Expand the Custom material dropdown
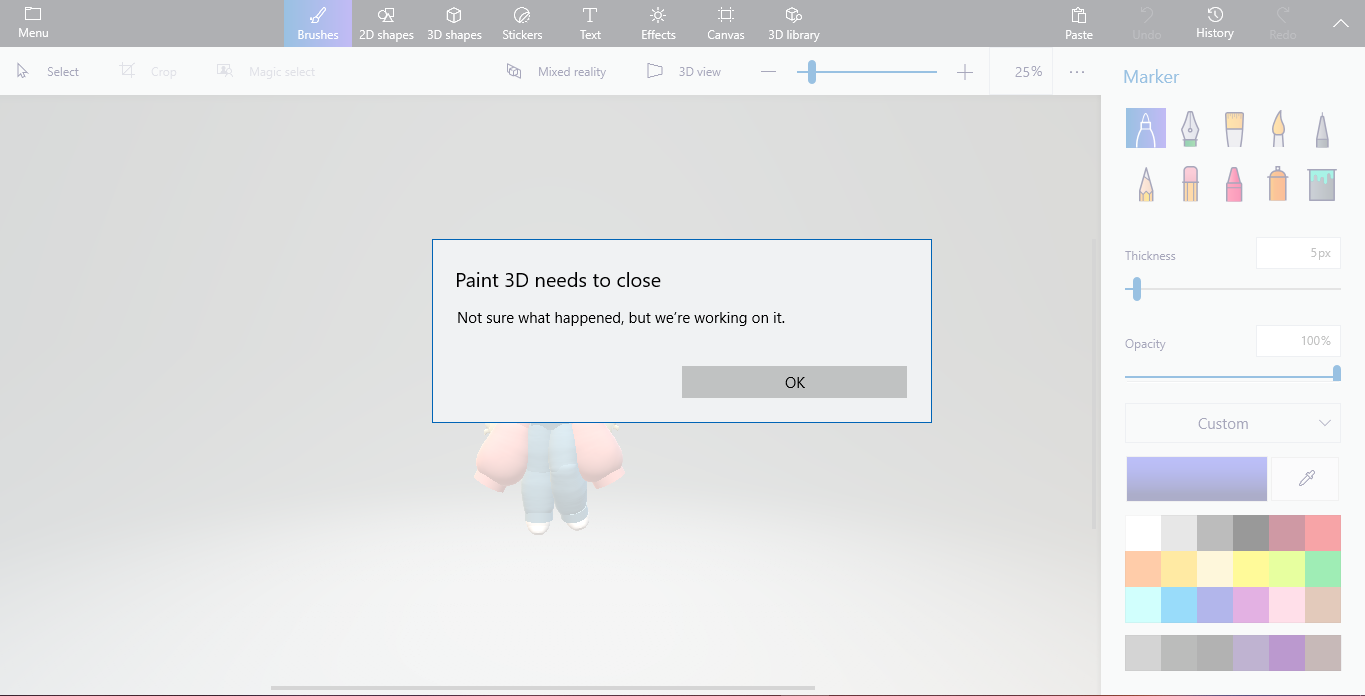The height and width of the screenshot is (696, 1365). 1232,423
